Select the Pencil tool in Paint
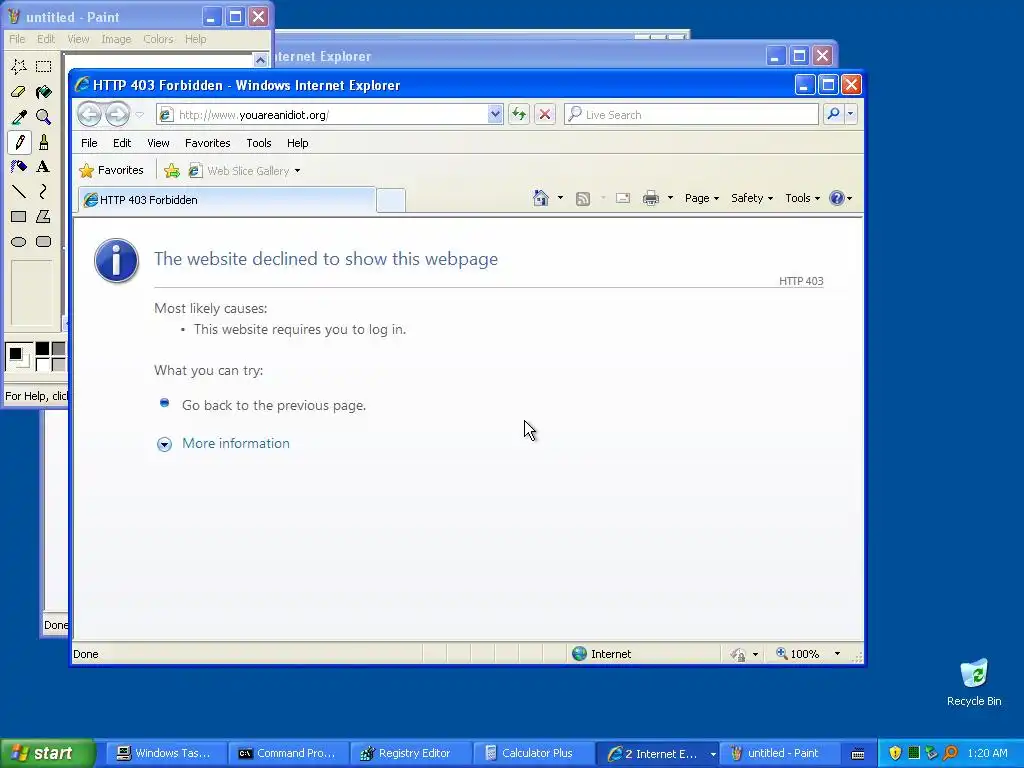Screen dimensions: 1024x768 click(x=19, y=142)
